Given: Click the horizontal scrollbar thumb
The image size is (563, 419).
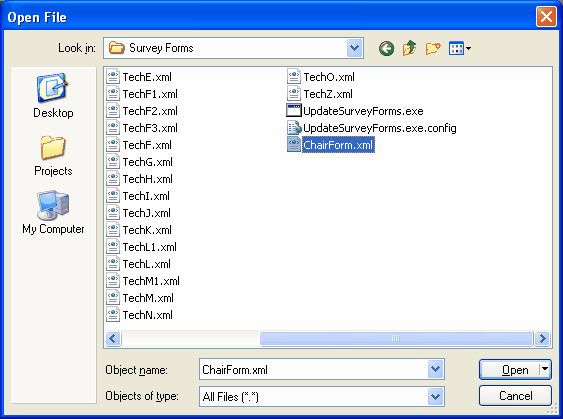Looking at the screenshot, I should pyautogui.click(x=396, y=338).
